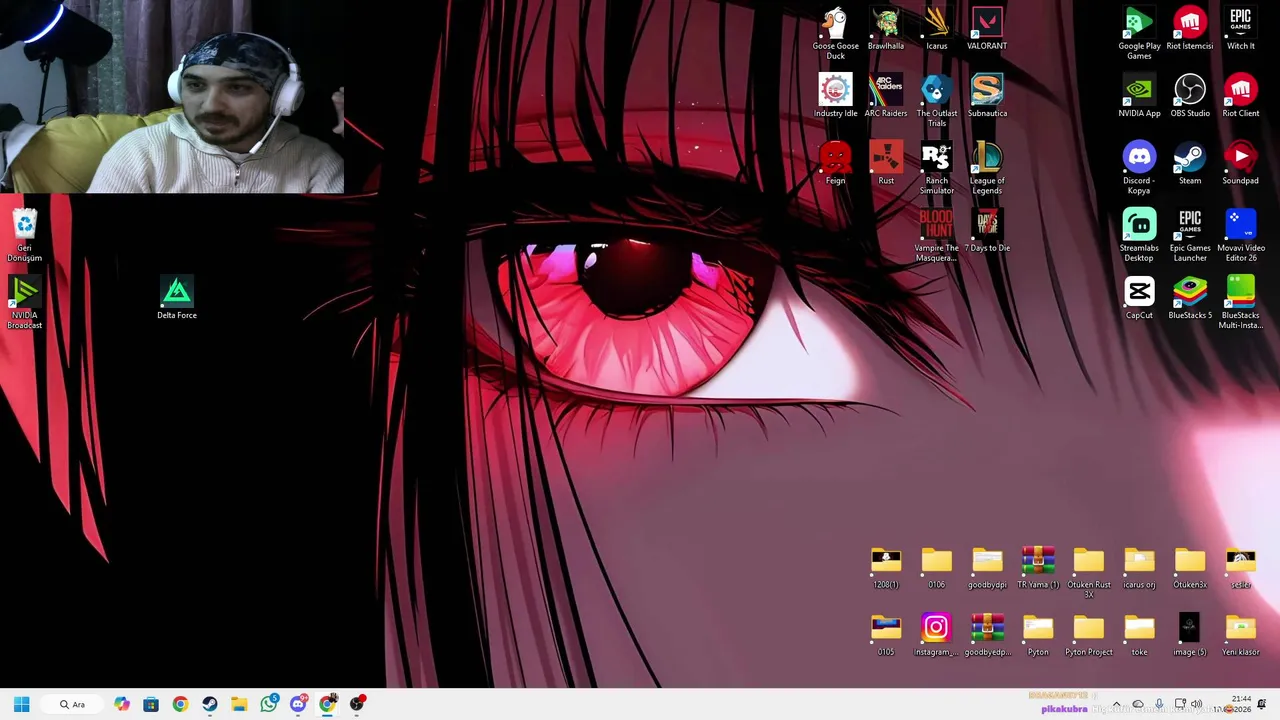This screenshot has height=720, width=1280.
Task: Select Vampire The Masquerade Bloodhunt icon
Action: (x=936, y=235)
